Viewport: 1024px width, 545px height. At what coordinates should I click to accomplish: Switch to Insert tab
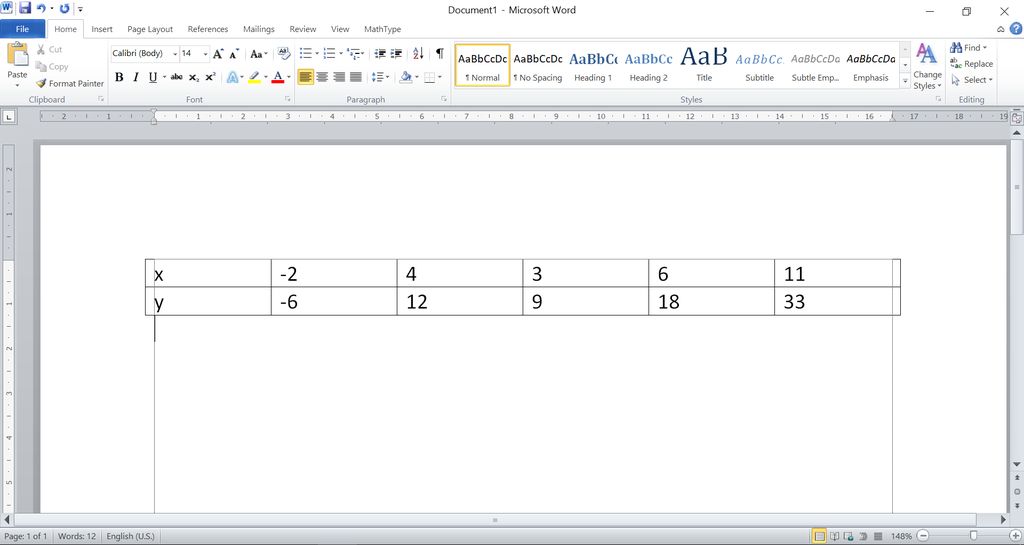pyautogui.click(x=102, y=29)
